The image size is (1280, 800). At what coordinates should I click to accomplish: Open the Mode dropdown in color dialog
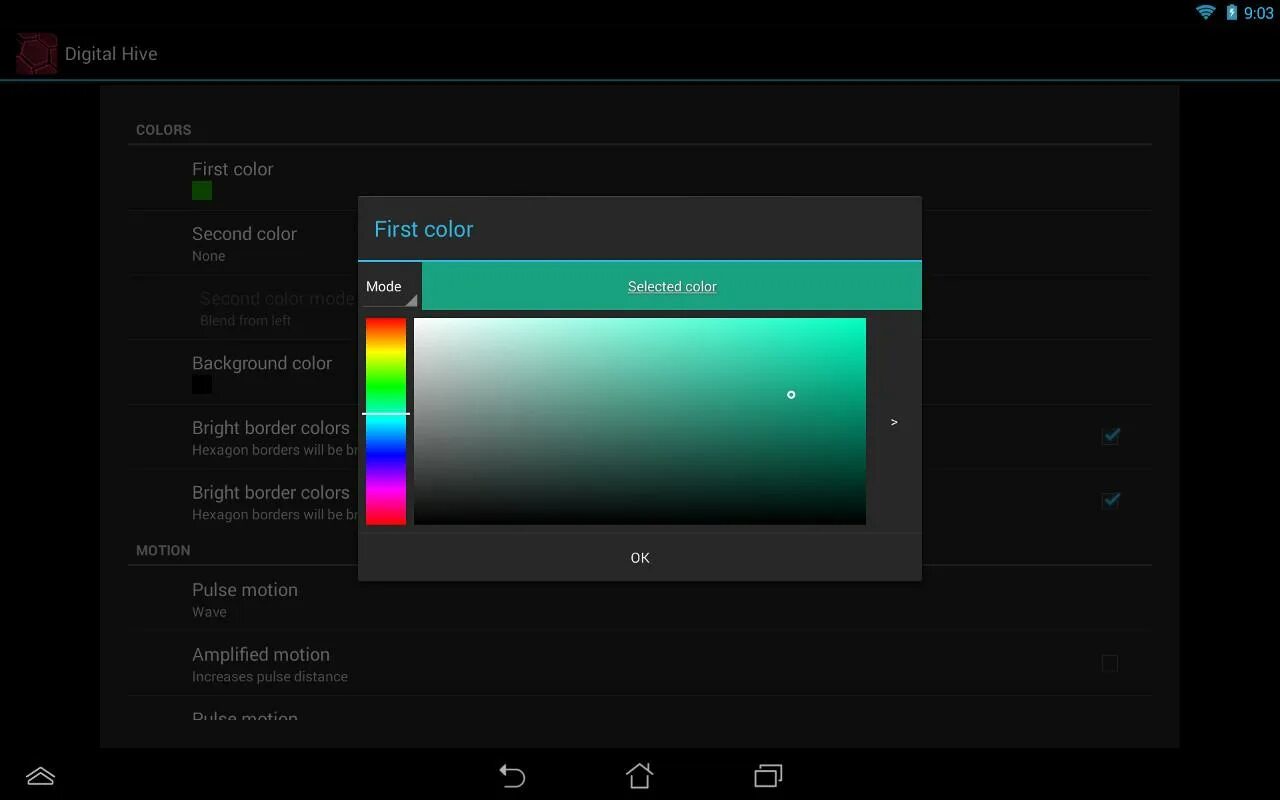click(x=390, y=286)
